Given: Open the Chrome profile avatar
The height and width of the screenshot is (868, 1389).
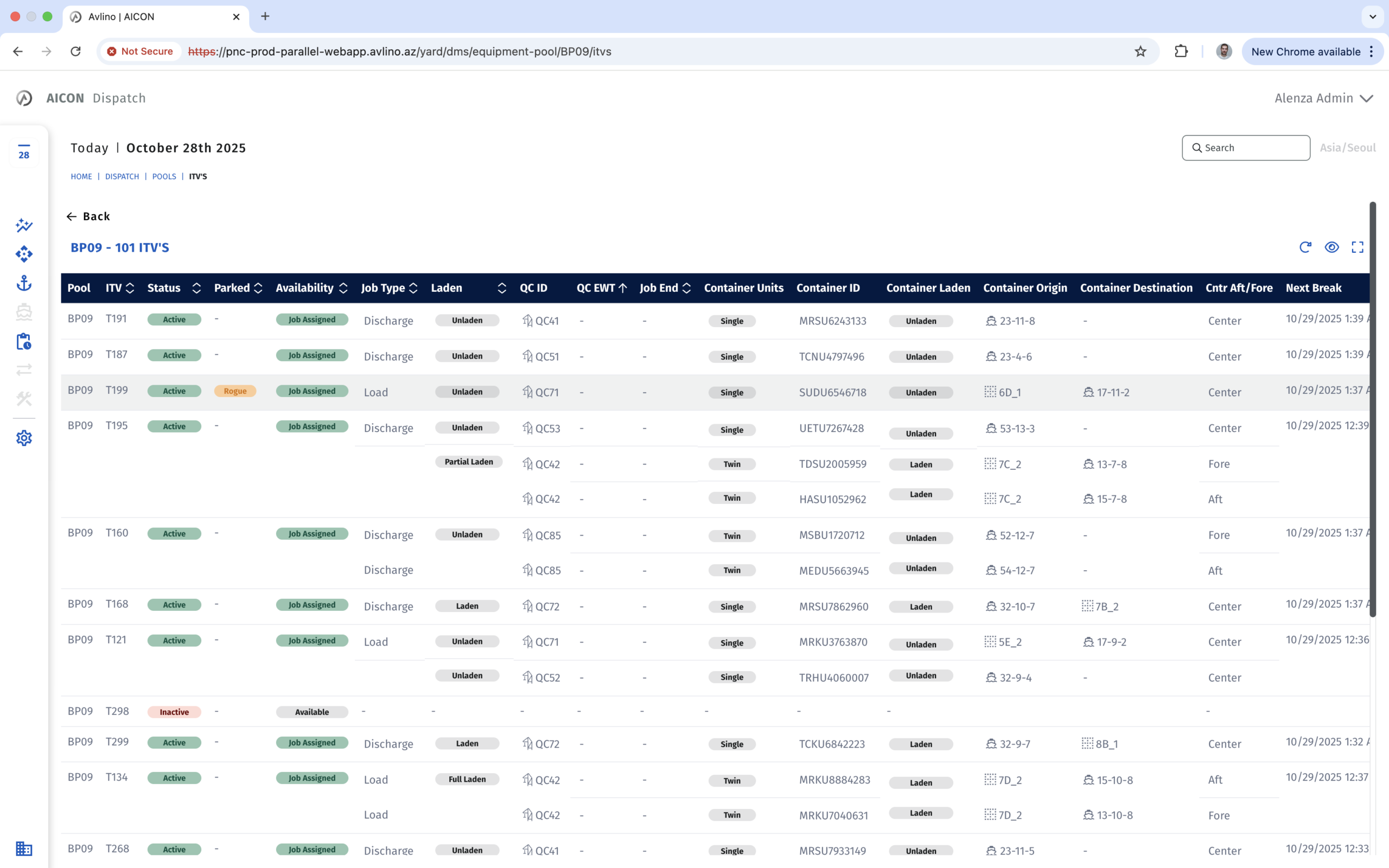Looking at the screenshot, I should click(x=1224, y=52).
